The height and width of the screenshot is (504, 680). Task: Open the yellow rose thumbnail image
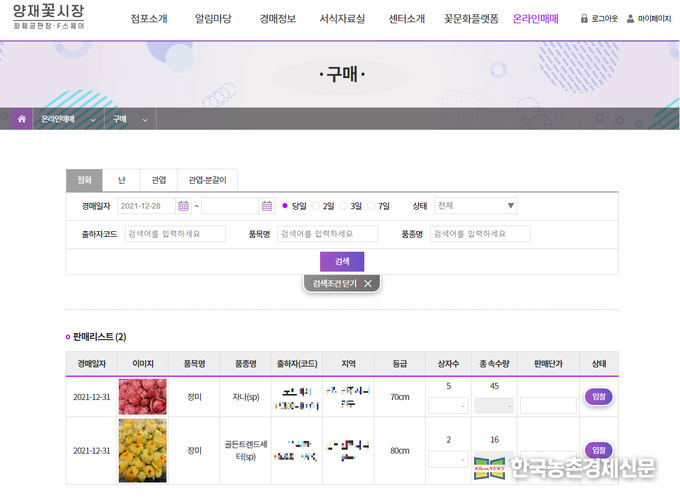click(x=143, y=450)
